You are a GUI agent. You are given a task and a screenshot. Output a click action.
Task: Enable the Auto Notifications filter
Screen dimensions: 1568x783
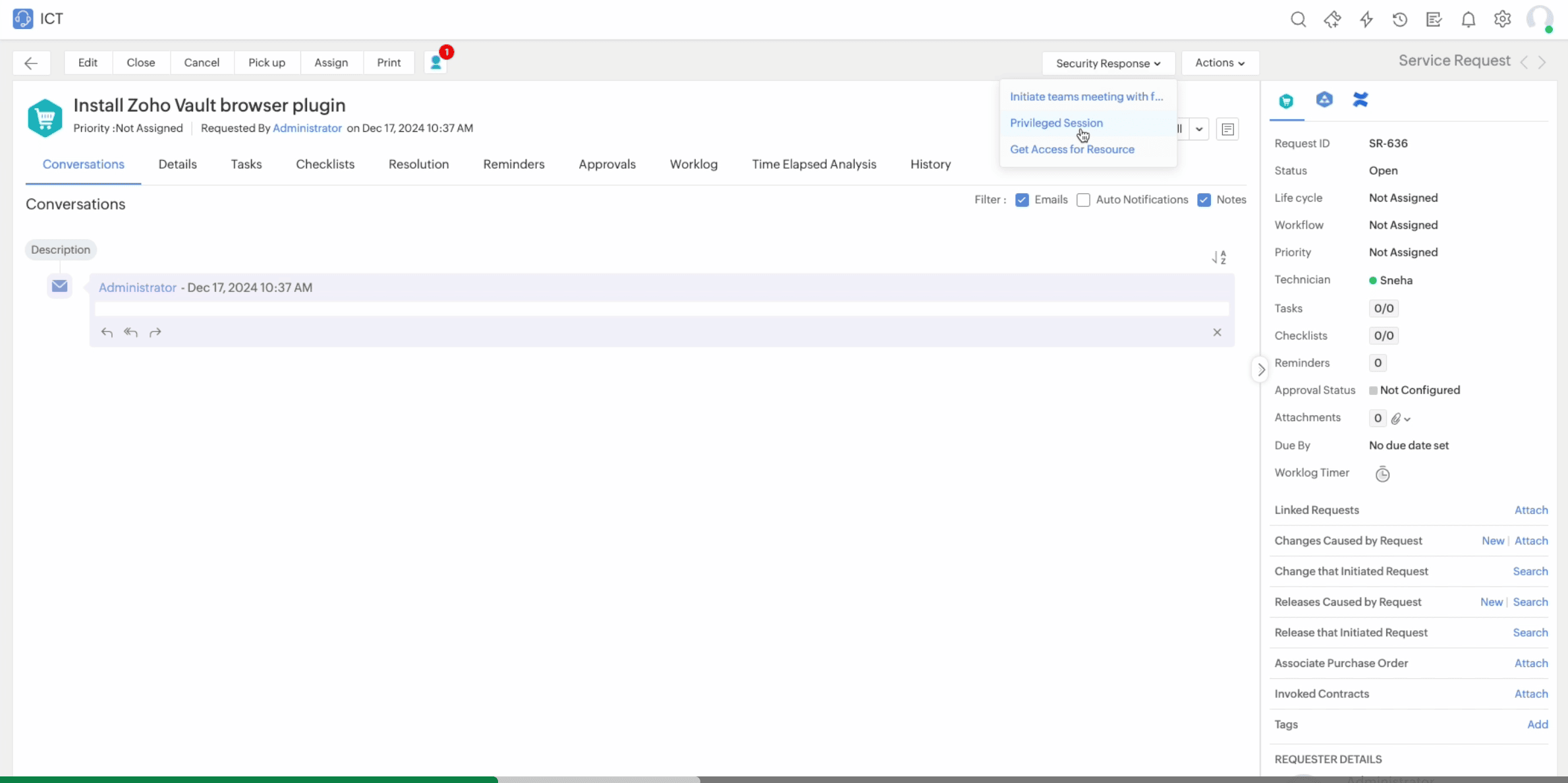(x=1083, y=200)
